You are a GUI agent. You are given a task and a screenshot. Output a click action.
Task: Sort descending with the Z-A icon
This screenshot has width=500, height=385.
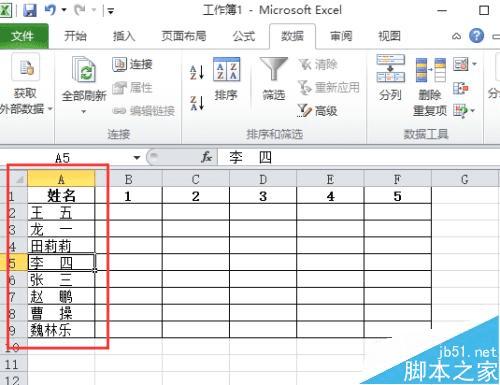pos(197,103)
